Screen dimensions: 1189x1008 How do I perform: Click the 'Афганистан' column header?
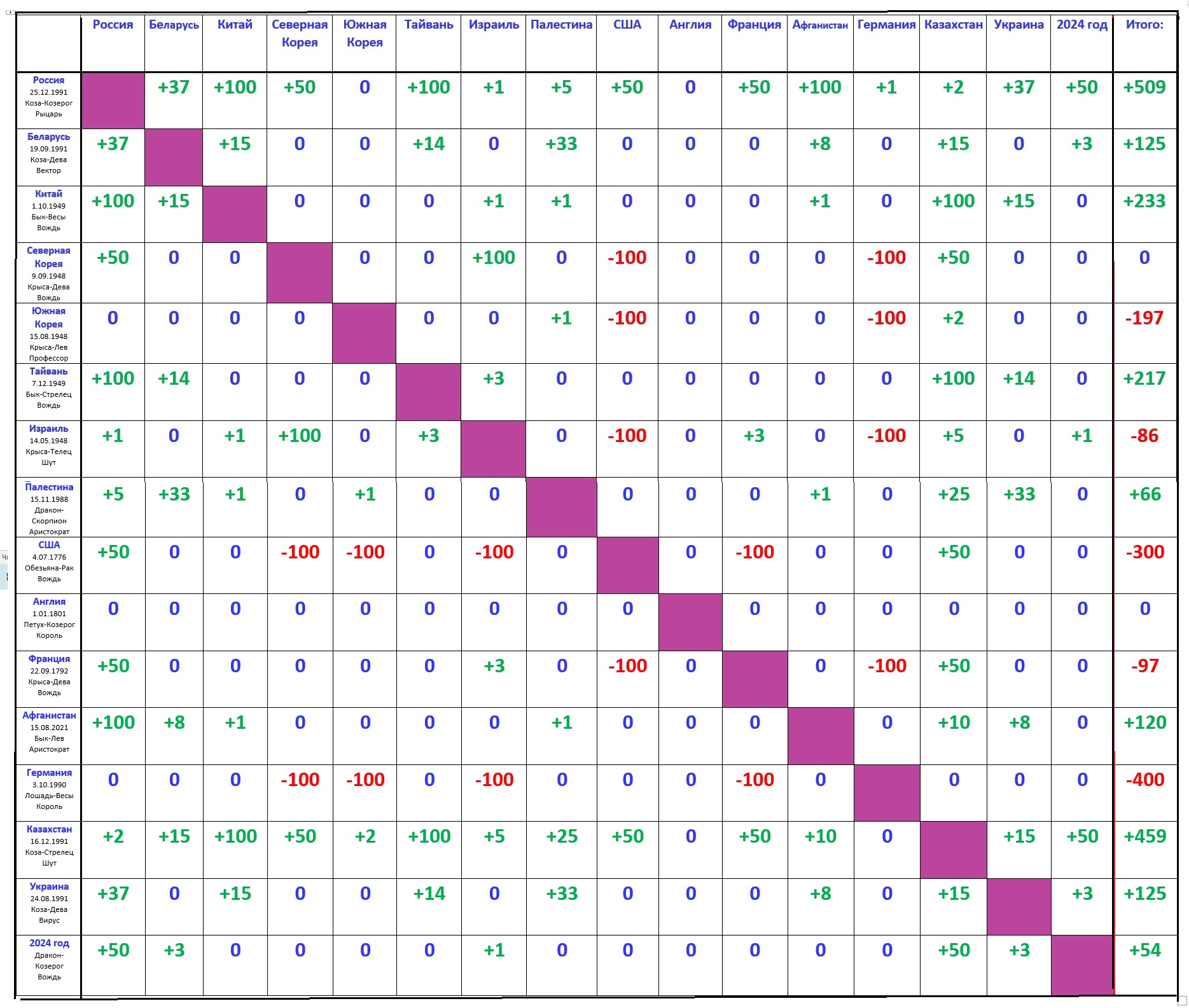[820, 25]
